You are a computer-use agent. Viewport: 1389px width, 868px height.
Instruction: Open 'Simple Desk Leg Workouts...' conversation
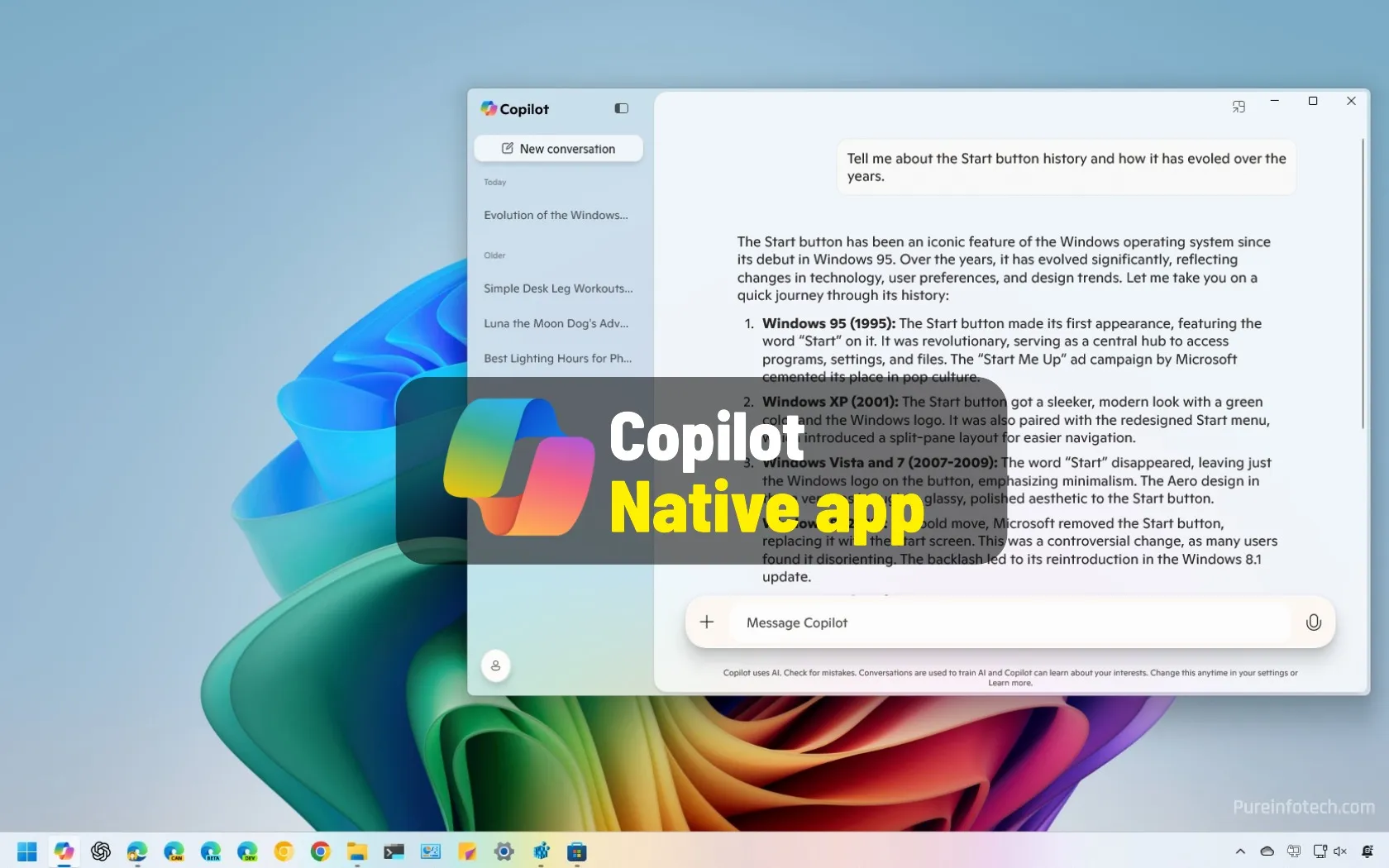click(x=558, y=289)
